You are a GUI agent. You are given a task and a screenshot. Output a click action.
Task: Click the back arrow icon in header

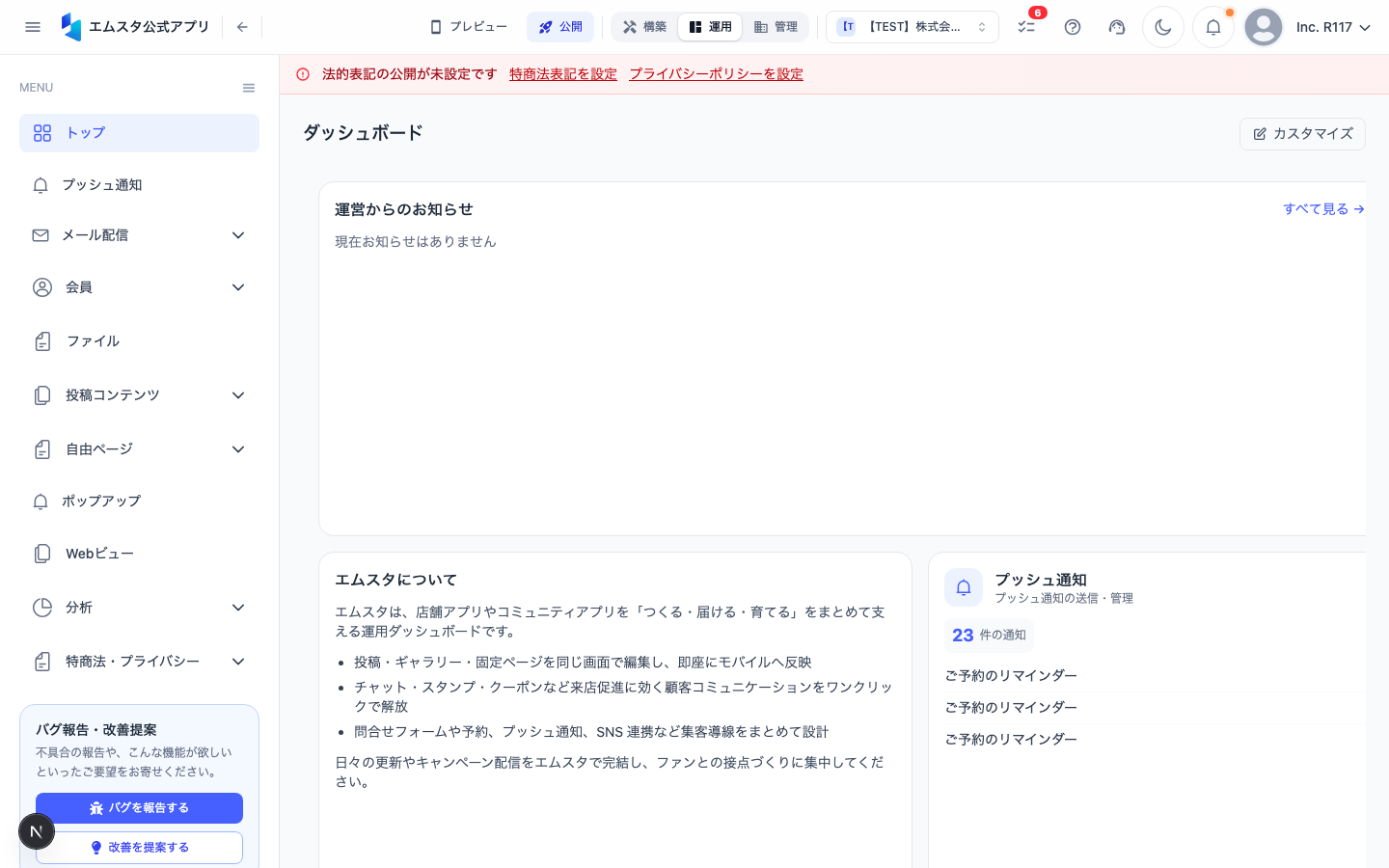coord(242,27)
